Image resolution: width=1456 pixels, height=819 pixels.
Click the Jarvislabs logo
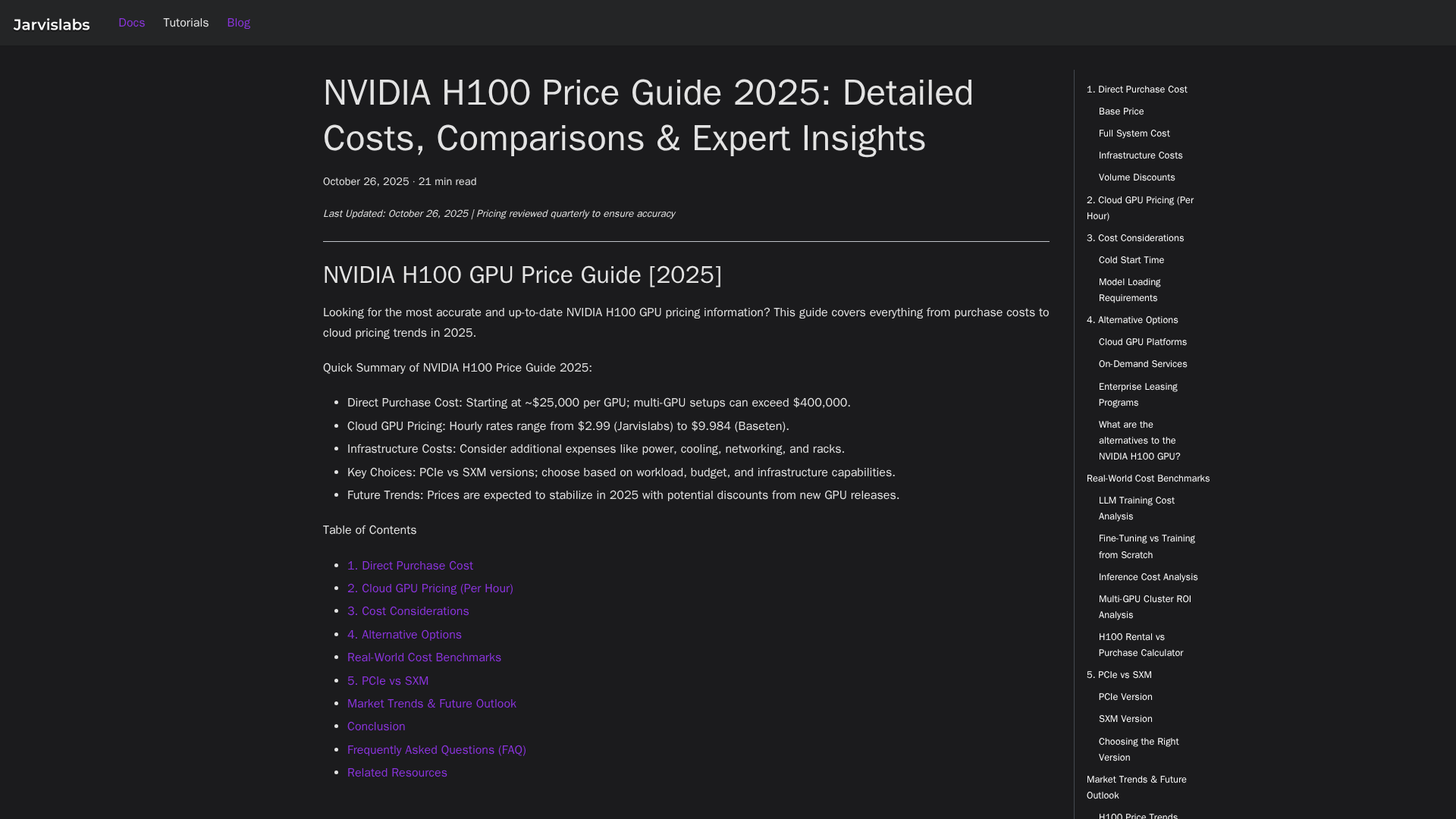52,24
